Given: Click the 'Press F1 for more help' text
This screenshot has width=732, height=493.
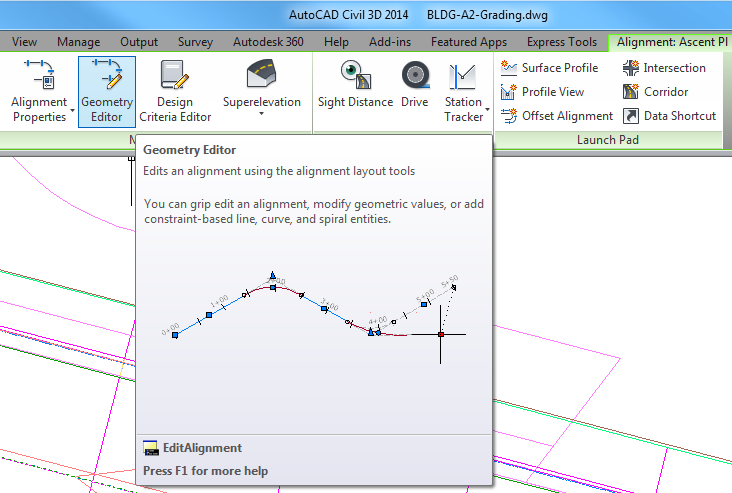Looking at the screenshot, I should (x=205, y=471).
